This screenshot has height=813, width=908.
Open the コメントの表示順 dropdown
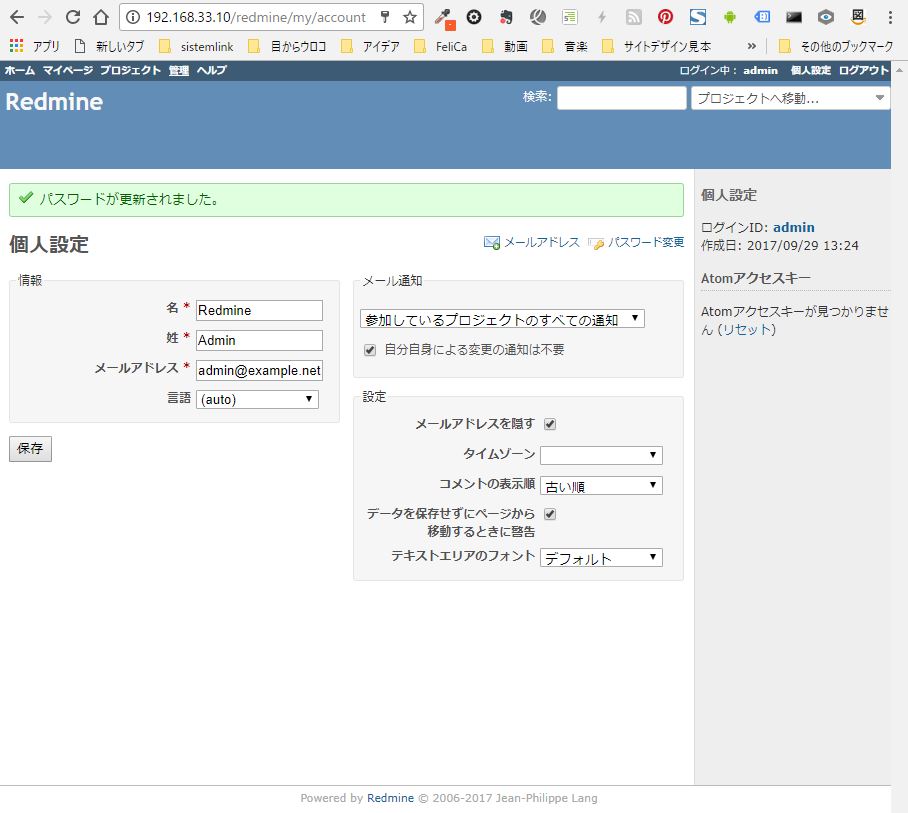coord(601,485)
